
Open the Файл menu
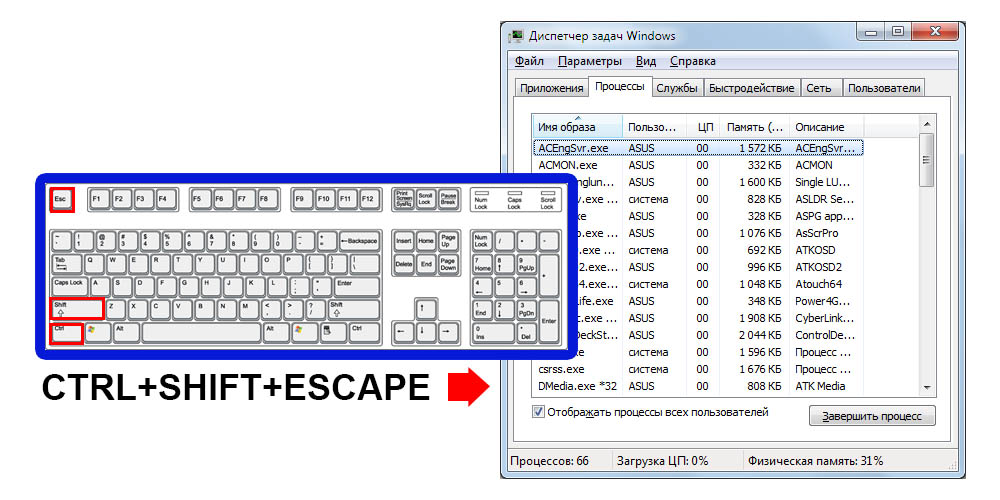click(x=529, y=62)
